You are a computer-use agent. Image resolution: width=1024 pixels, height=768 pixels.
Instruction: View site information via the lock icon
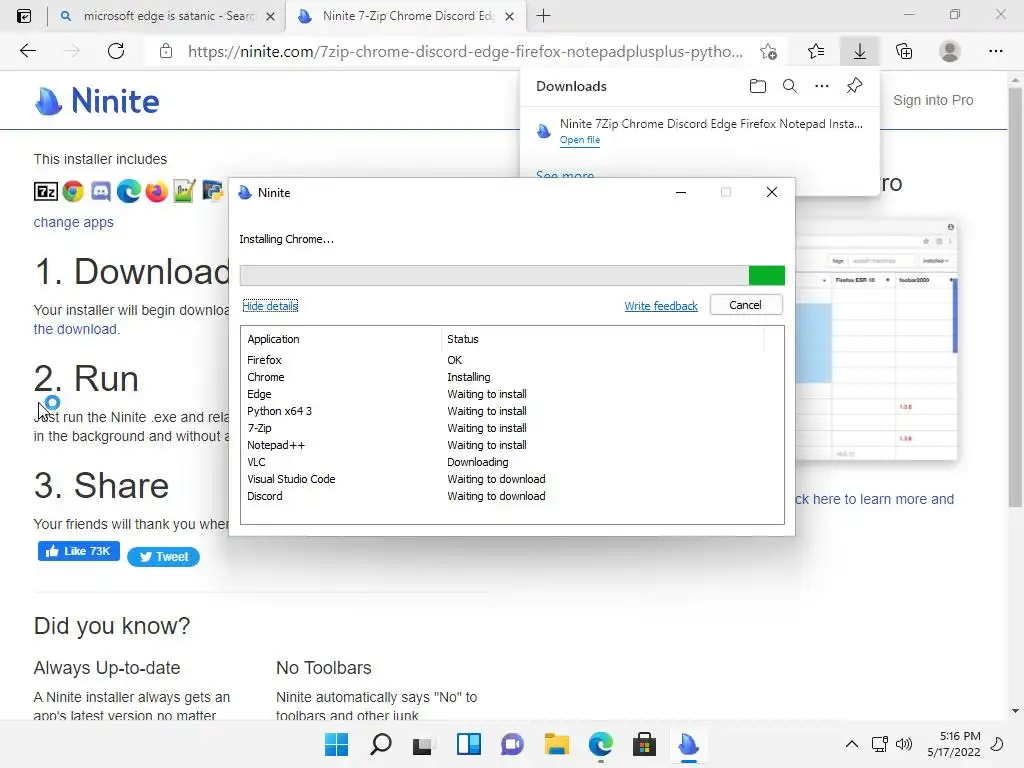pyautogui.click(x=166, y=51)
